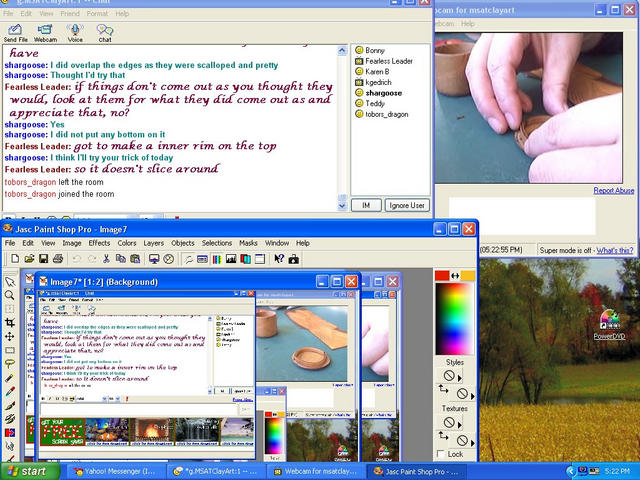Click the camera capture icon in toolbar

pos(293,259)
